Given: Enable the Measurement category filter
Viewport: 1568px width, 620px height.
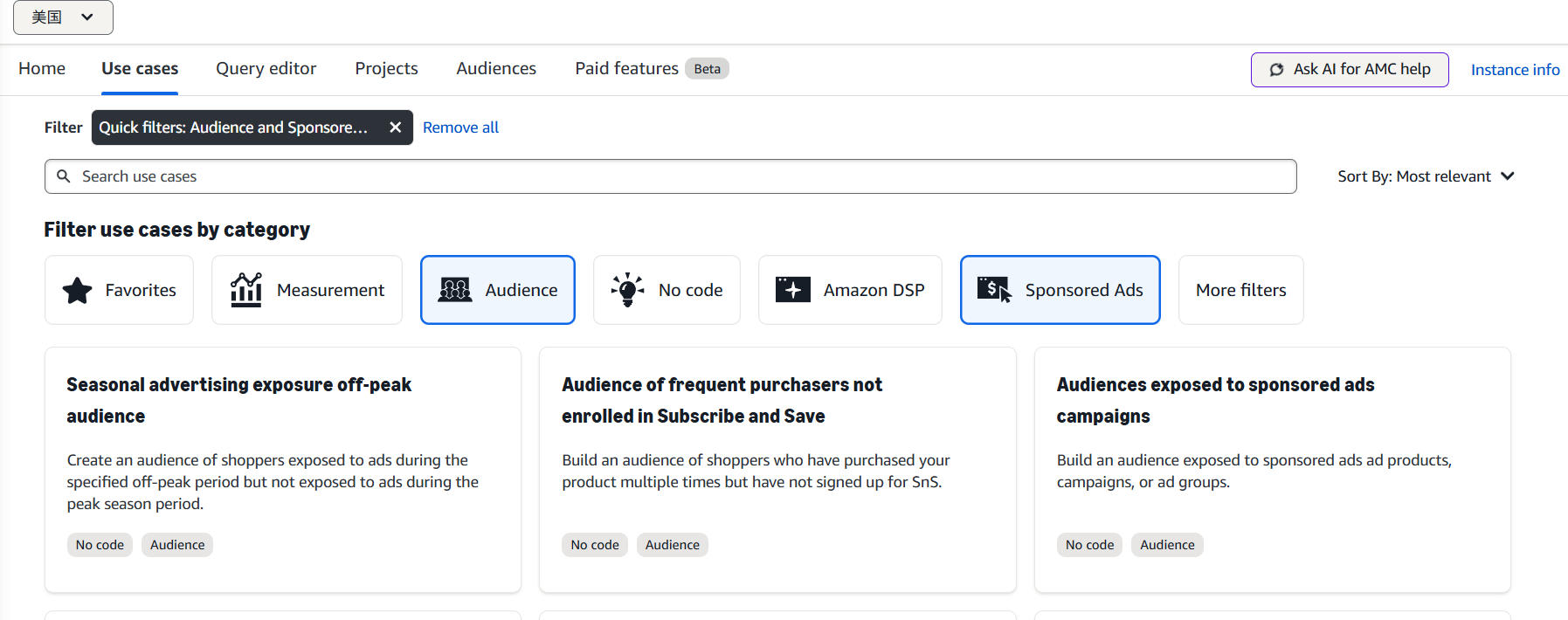Looking at the screenshot, I should coord(307,290).
